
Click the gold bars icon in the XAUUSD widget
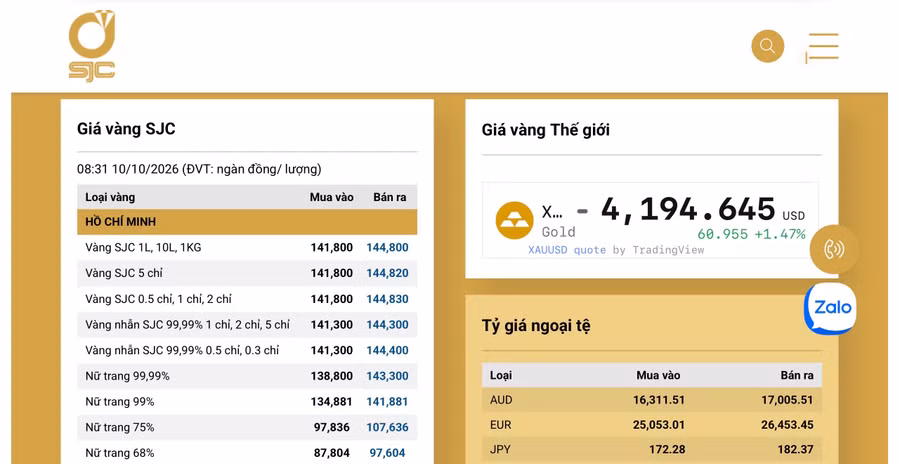coord(514,221)
